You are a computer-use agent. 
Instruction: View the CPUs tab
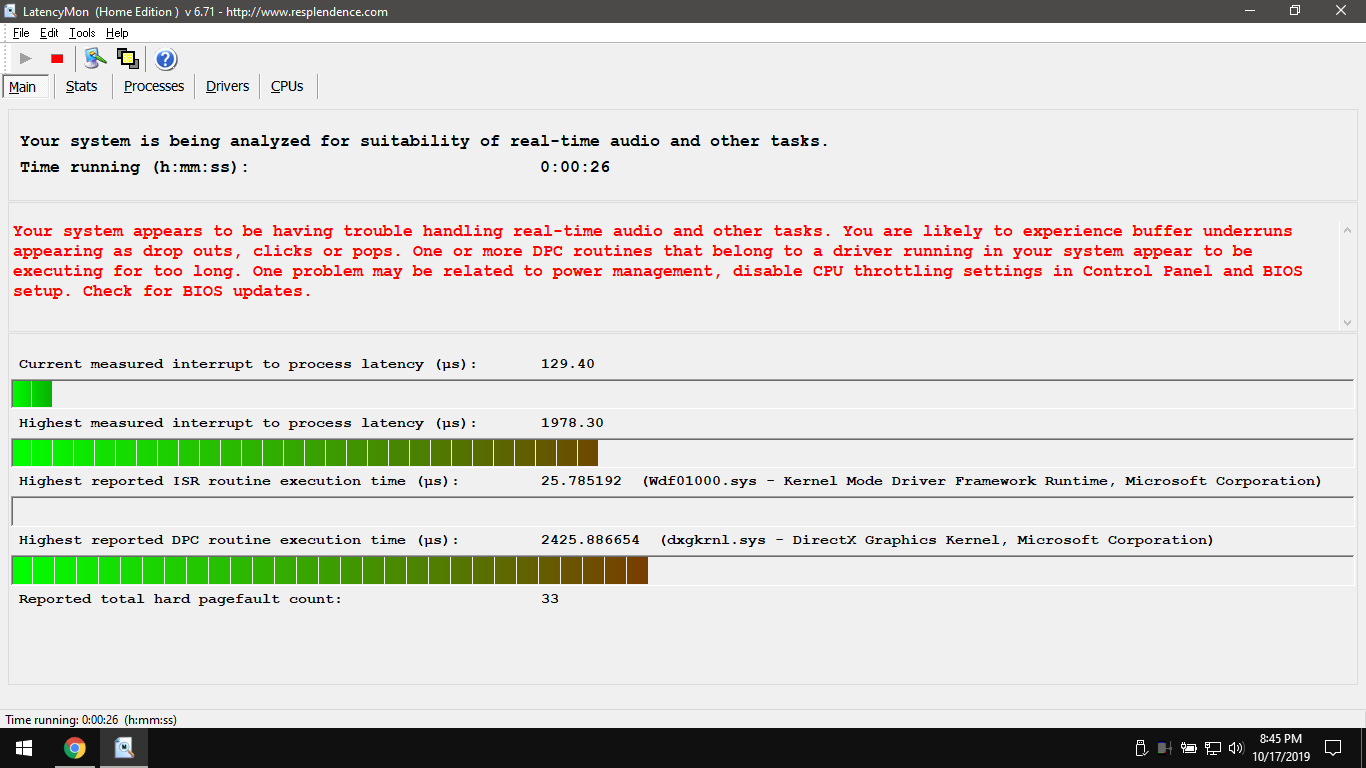click(287, 87)
